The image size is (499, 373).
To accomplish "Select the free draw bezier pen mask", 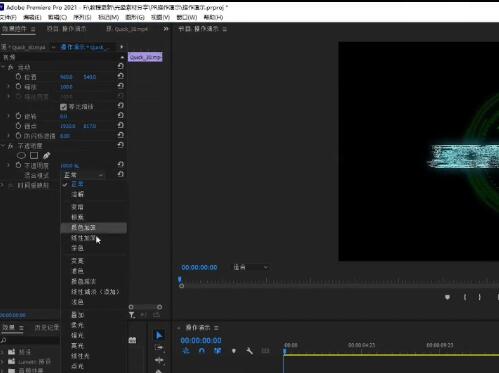I will tap(47, 155).
